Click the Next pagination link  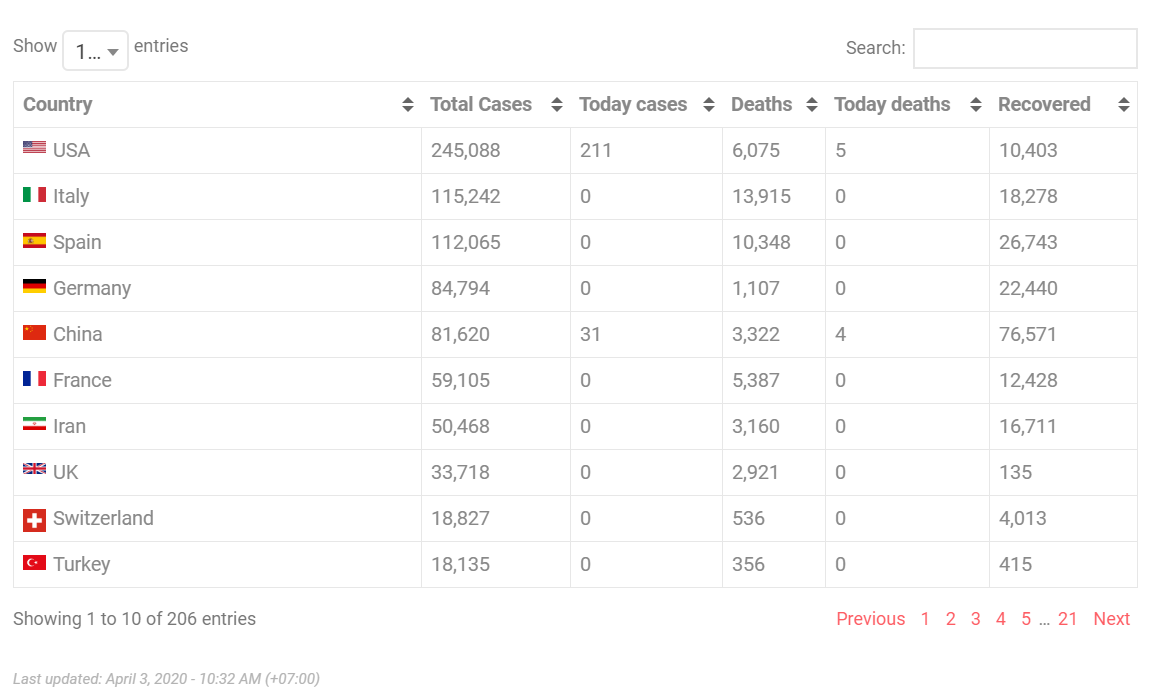click(x=1111, y=619)
